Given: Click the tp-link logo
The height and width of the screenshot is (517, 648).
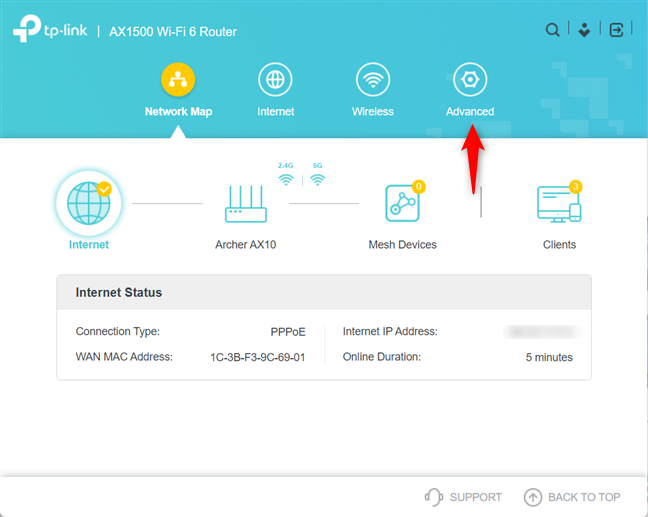Looking at the screenshot, I should pyautogui.click(x=50, y=29).
